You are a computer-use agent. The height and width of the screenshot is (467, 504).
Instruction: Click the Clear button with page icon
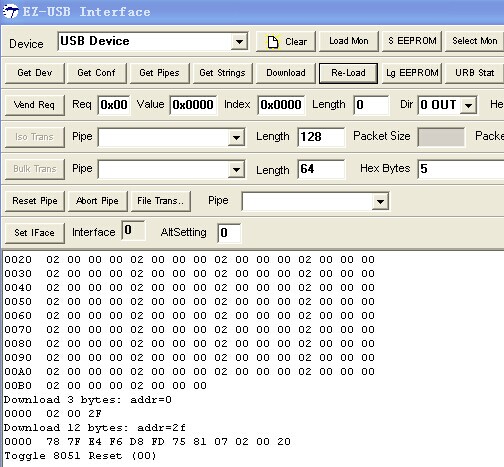pos(285,42)
